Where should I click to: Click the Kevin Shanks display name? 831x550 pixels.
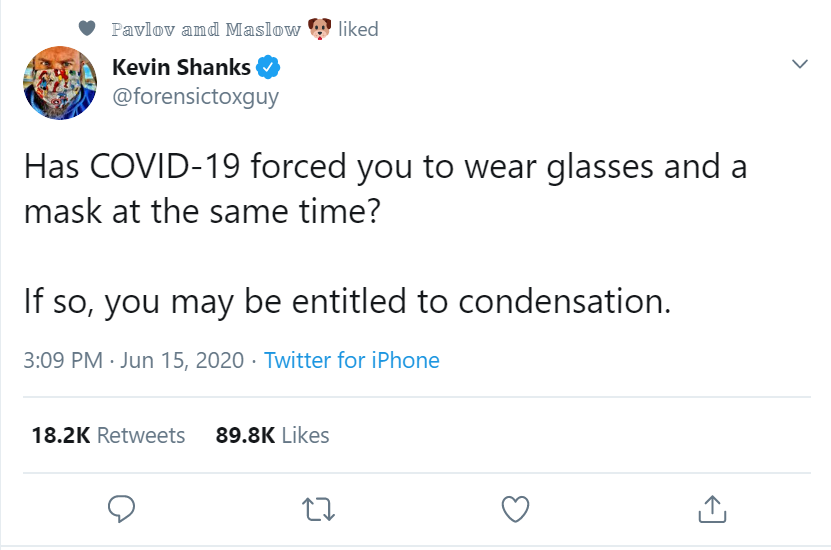(x=181, y=69)
